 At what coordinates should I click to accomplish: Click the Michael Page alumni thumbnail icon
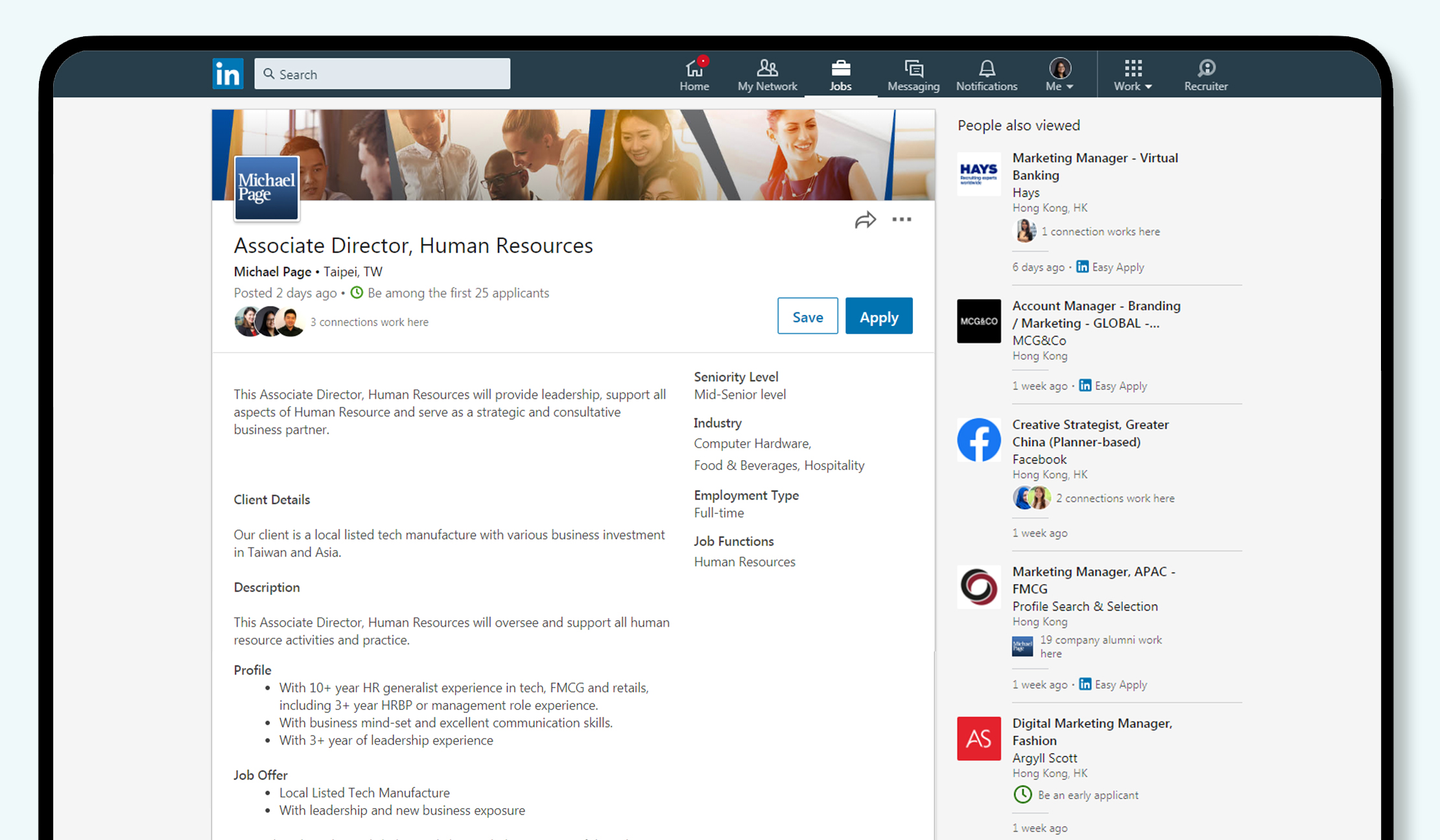(x=1022, y=646)
